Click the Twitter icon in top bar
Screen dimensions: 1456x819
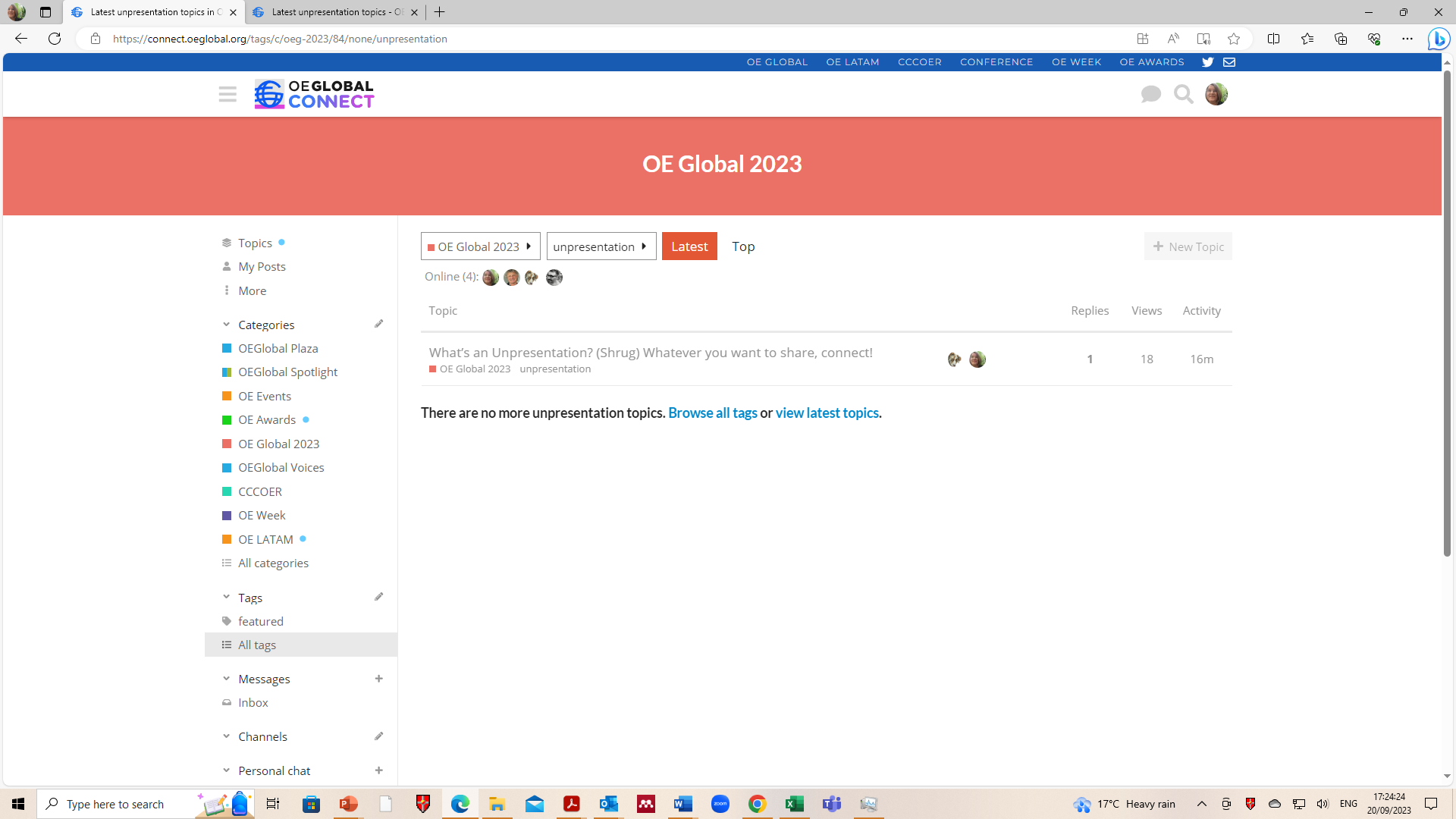click(x=1207, y=62)
